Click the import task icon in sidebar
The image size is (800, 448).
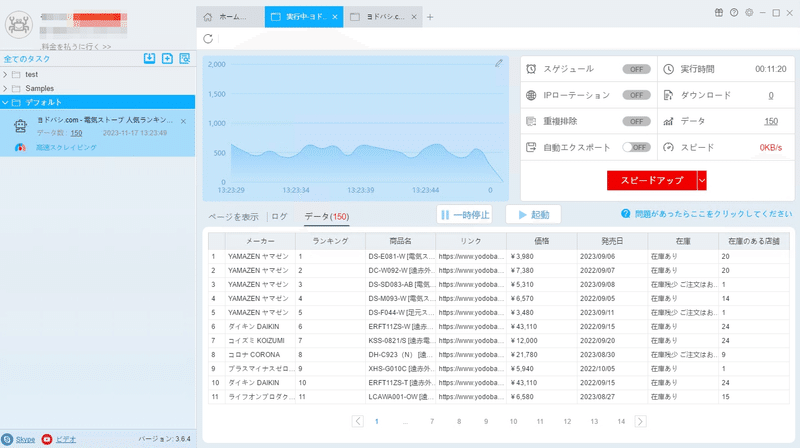pos(149,59)
